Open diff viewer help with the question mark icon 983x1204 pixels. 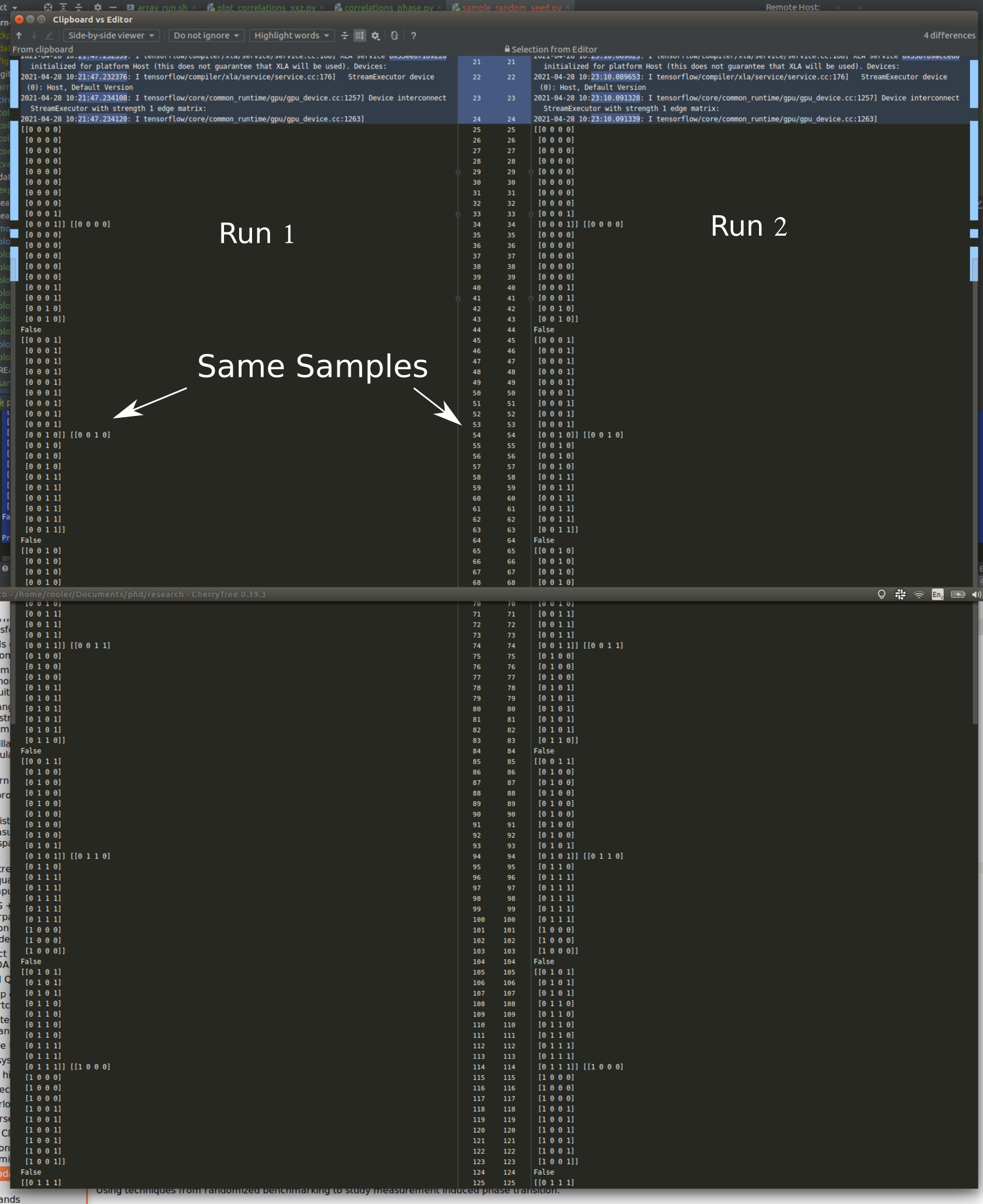tap(413, 35)
